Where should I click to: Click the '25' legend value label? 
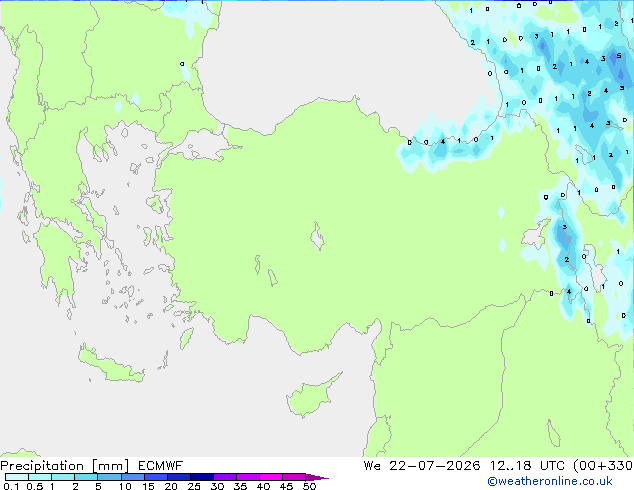[194, 486]
